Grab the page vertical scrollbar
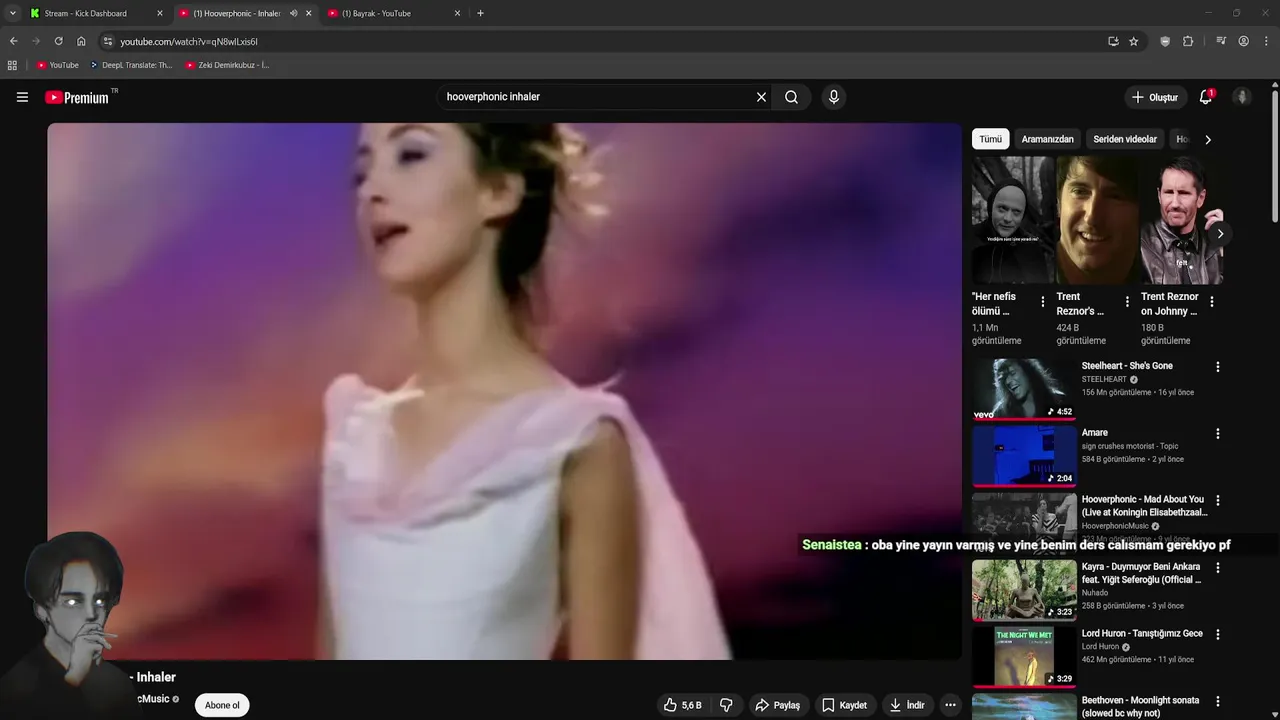 click(x=1275, y=155)
